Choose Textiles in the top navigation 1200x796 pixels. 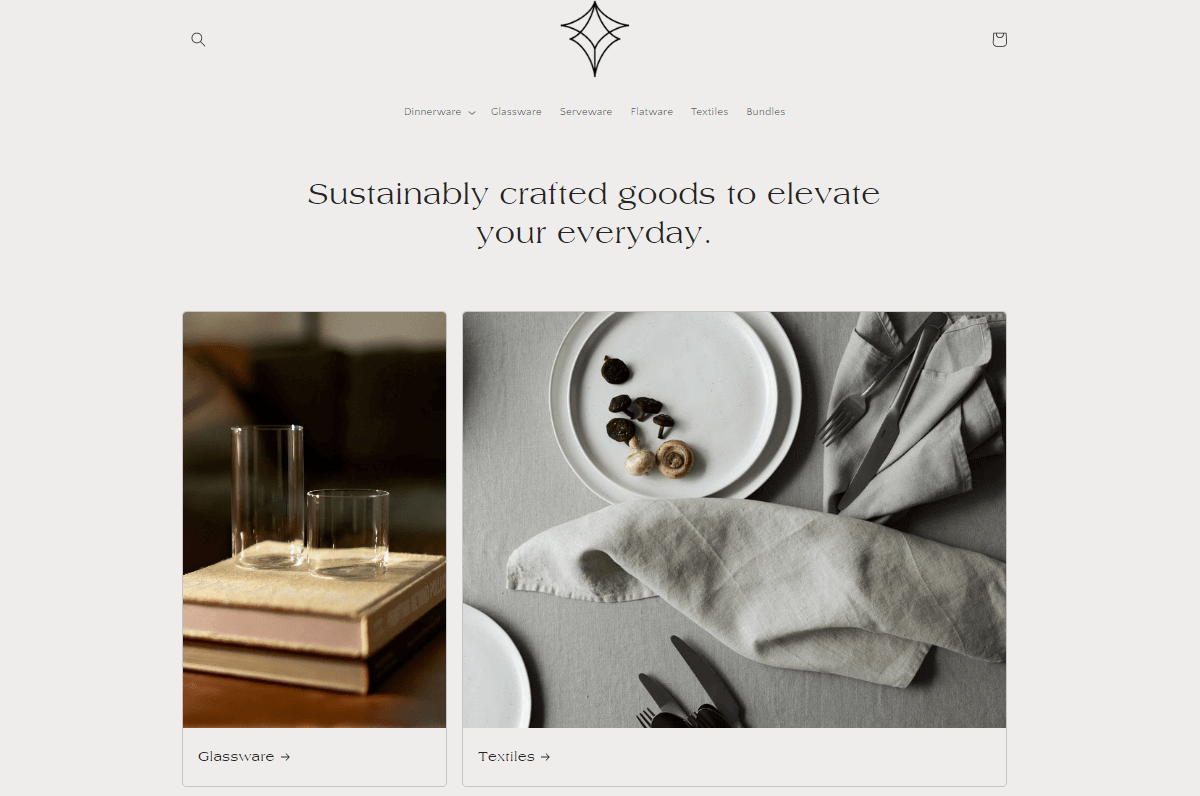(710, 112)
